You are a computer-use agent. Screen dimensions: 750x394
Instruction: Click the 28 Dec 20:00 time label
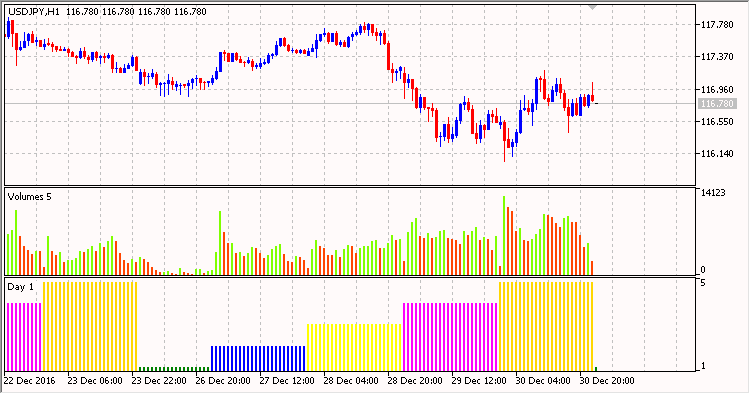click(x=415, y=381)
